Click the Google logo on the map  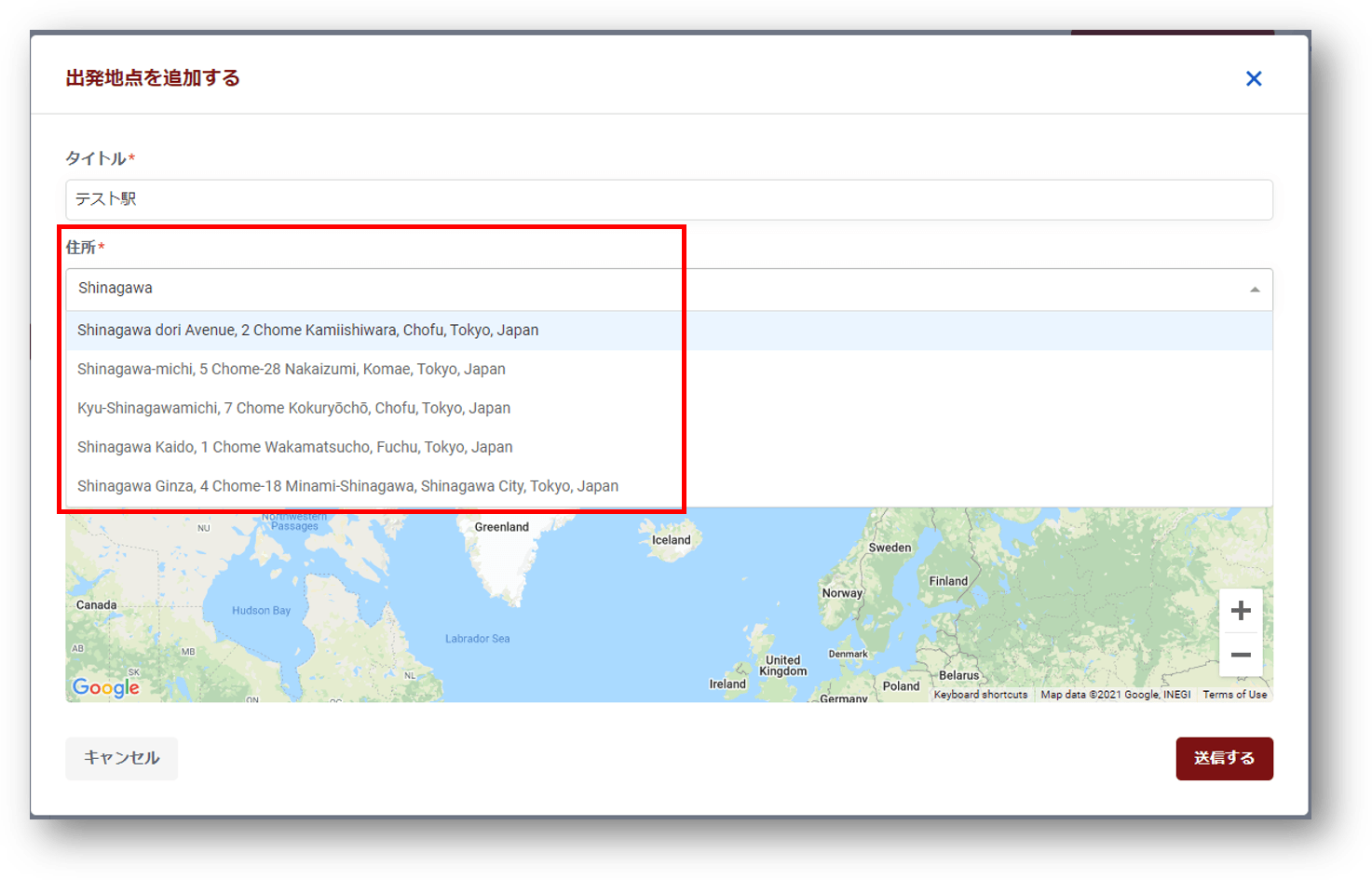tap(106, 687)
